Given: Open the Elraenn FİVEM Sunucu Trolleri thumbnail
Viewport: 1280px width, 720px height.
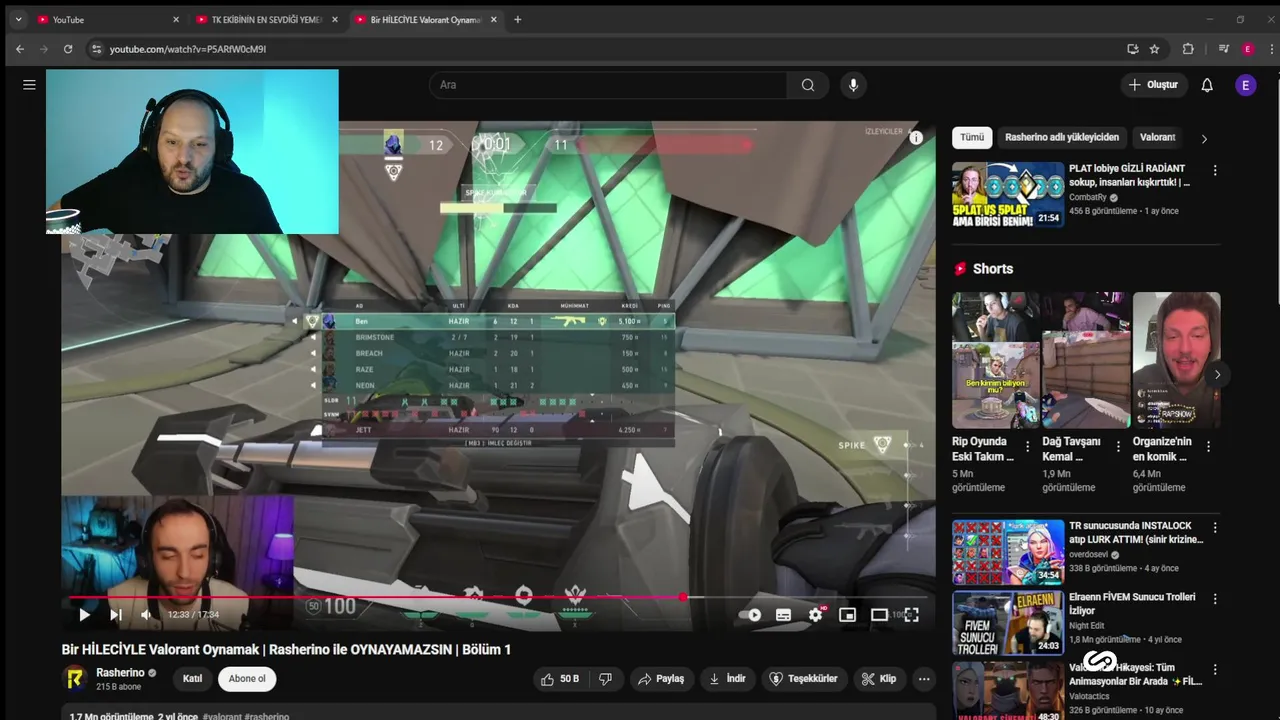Looking at the screenshot, I should click(1008, 622).
